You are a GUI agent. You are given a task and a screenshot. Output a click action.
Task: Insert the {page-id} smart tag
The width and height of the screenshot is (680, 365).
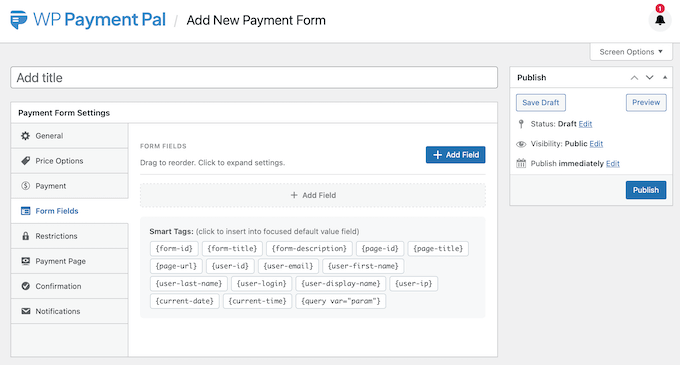click(380, 248)
